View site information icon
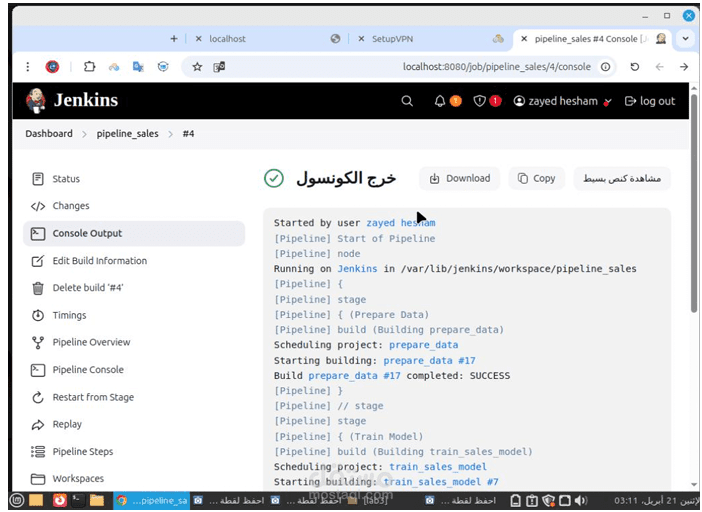Image resolution: width=702 pixels, height=512 pixels. [605, 67]
